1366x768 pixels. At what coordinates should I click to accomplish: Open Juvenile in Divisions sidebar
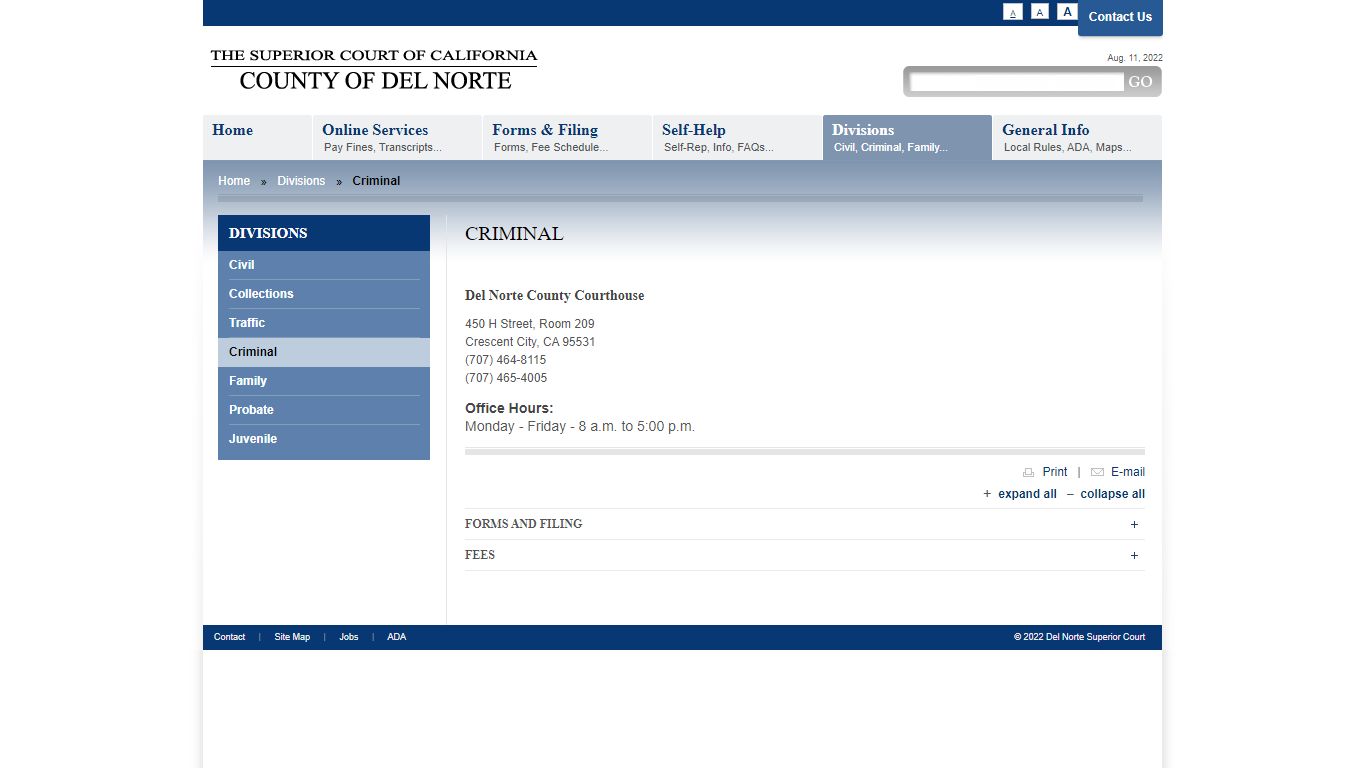[x=324, y=439]
